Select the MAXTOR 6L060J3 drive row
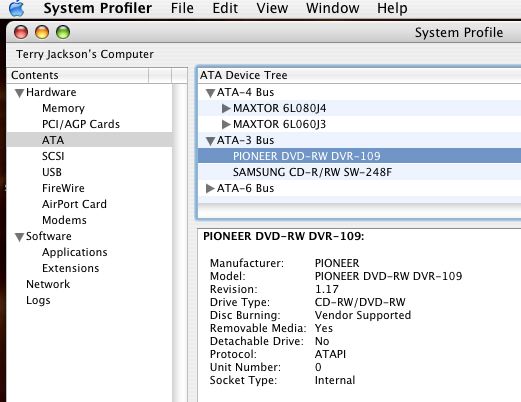Image resolution: width=521 pixels, height=402 pixels. pyautogui.click(x=359, y=124)
